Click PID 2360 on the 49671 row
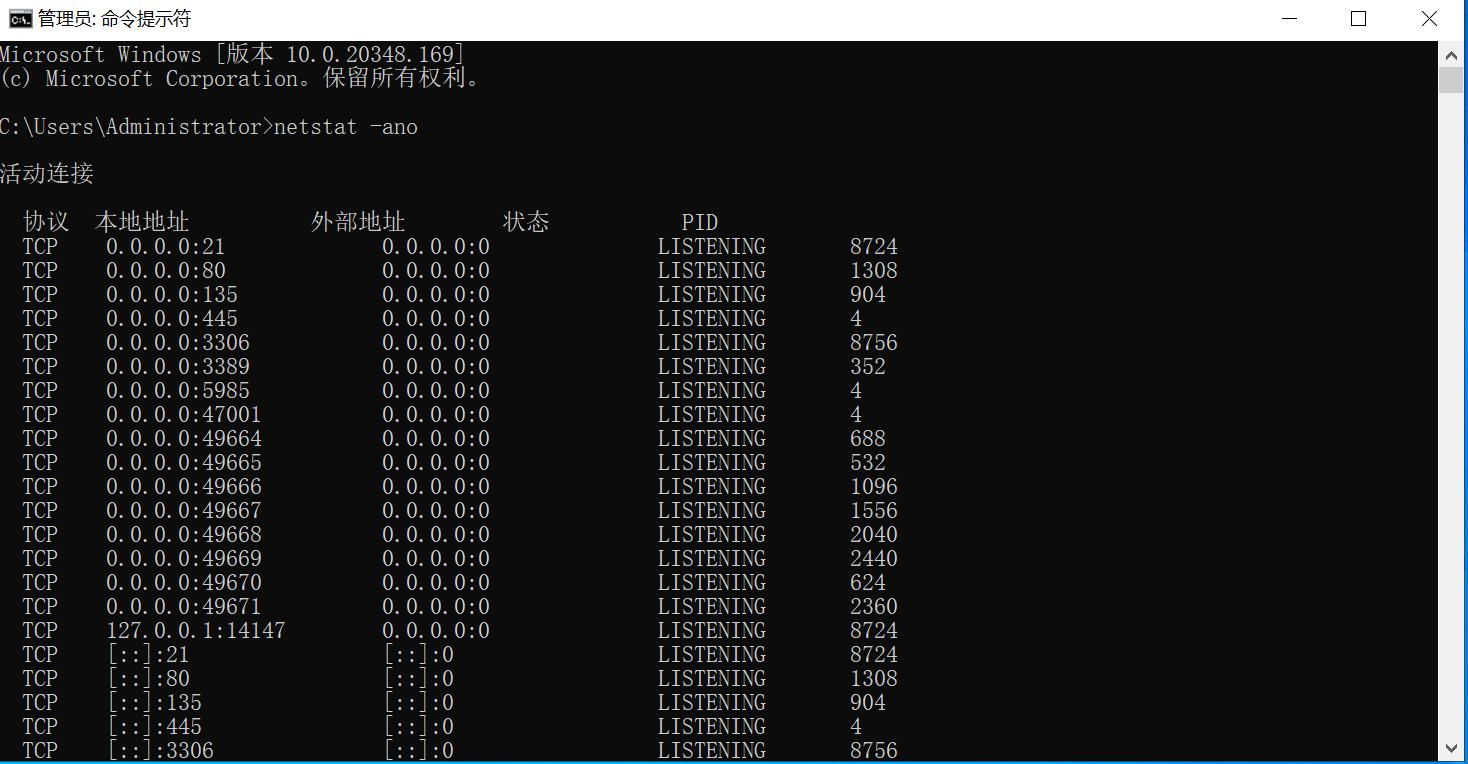The image size is (1468, 764). (874, 606)
